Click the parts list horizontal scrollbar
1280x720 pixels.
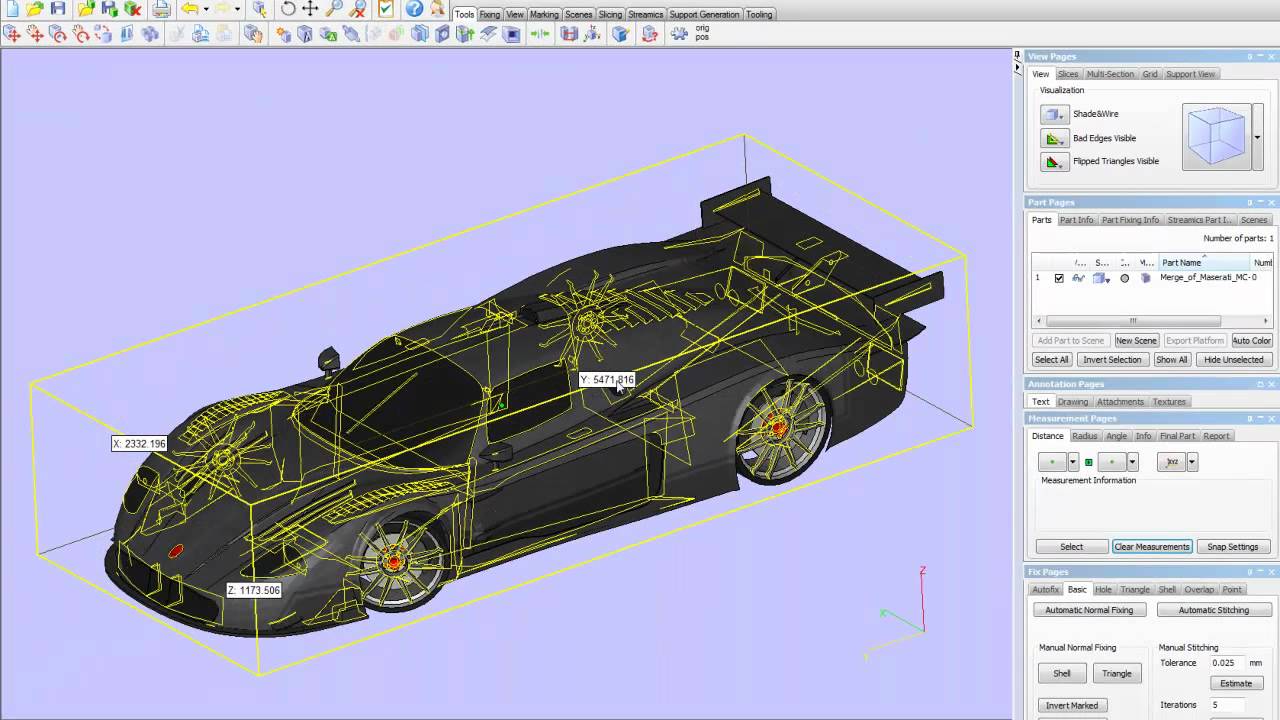coord(1132,321)
